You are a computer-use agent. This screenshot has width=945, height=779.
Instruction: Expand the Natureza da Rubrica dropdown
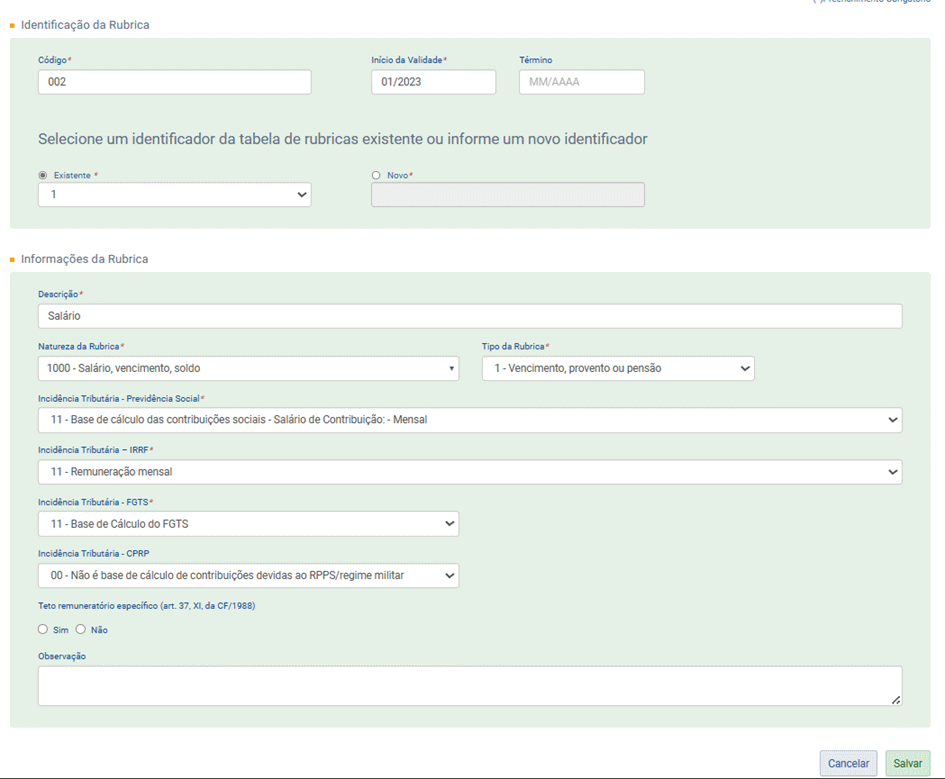[248, 369]
